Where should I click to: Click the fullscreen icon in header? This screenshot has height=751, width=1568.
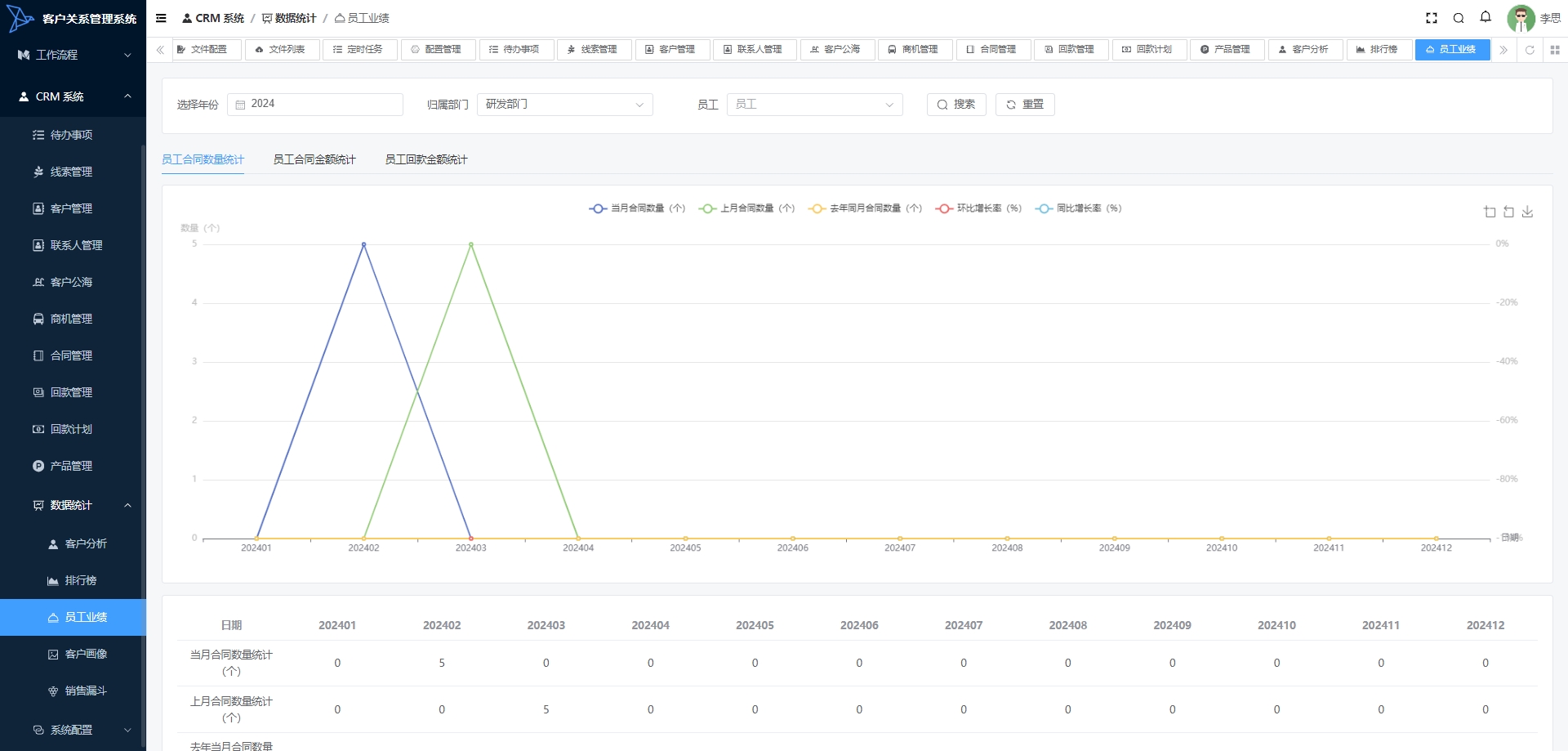[x=1431, y=18]
